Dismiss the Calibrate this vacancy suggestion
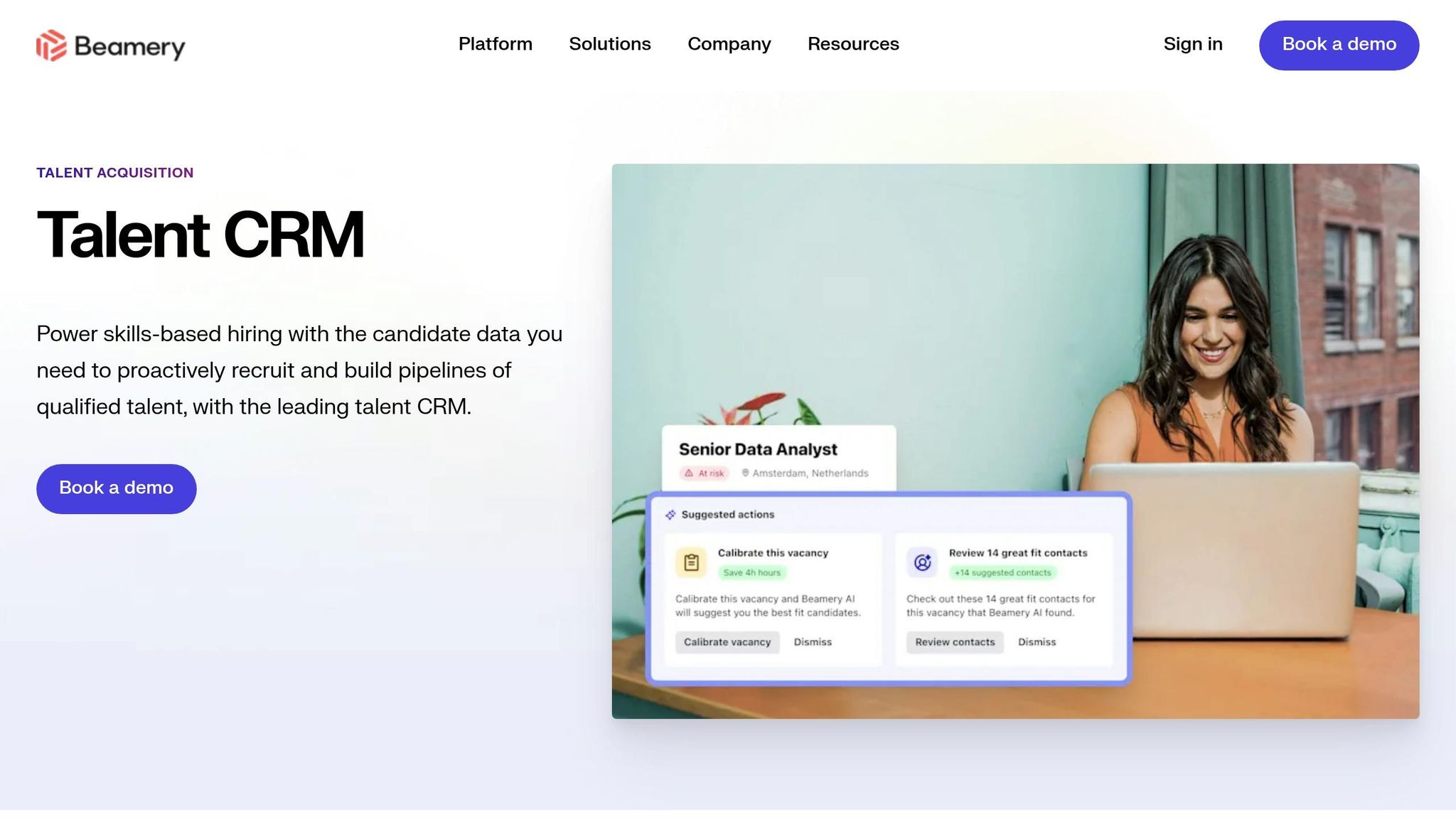 click(813, 642)
